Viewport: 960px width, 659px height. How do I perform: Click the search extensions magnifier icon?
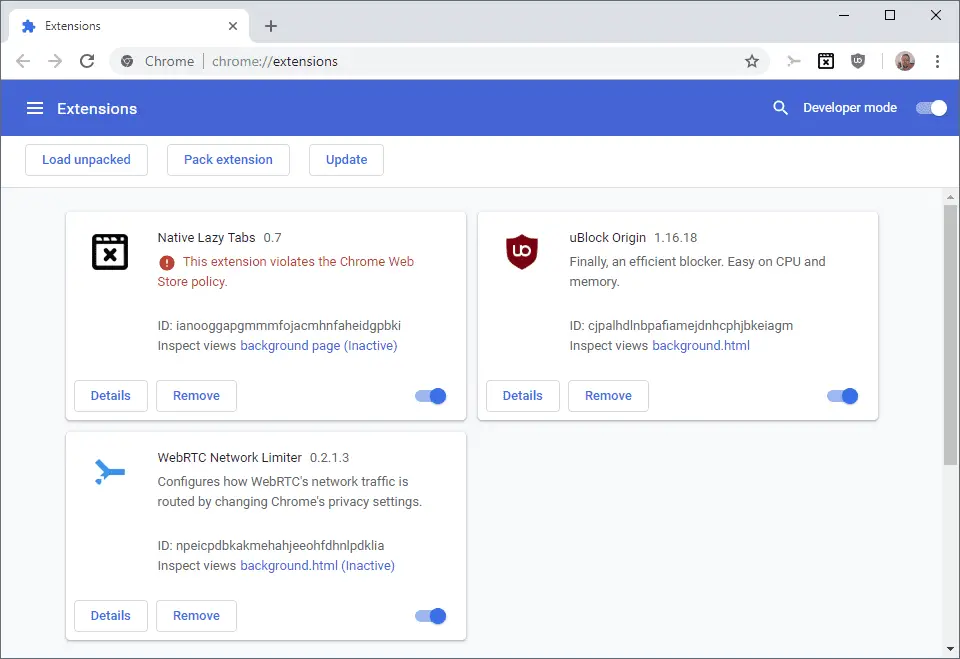click(x=780, y=108)
